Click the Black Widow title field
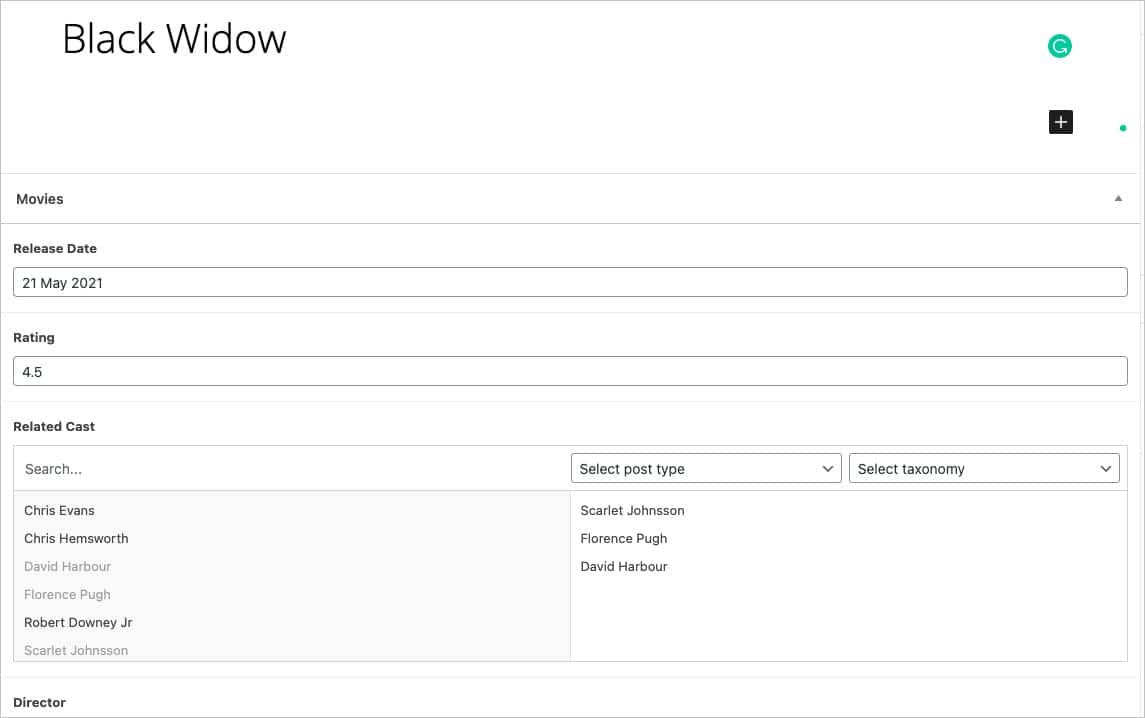1145x718 pixels. (174, 39)
